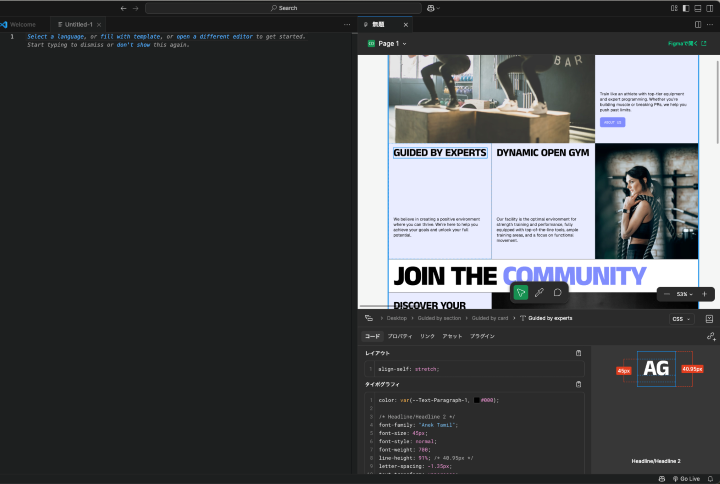The height and width of the screenshot is (484, 720).
Task: Go back with the navigation arrow
Action: [x=123, y=8]
